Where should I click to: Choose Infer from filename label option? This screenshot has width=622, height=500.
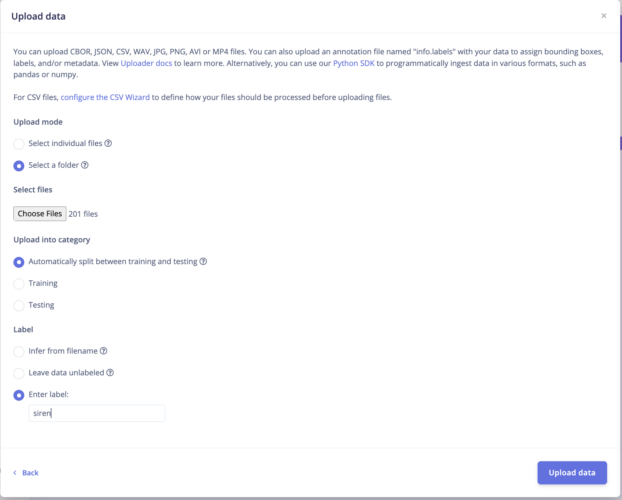(x=19, y=351)
